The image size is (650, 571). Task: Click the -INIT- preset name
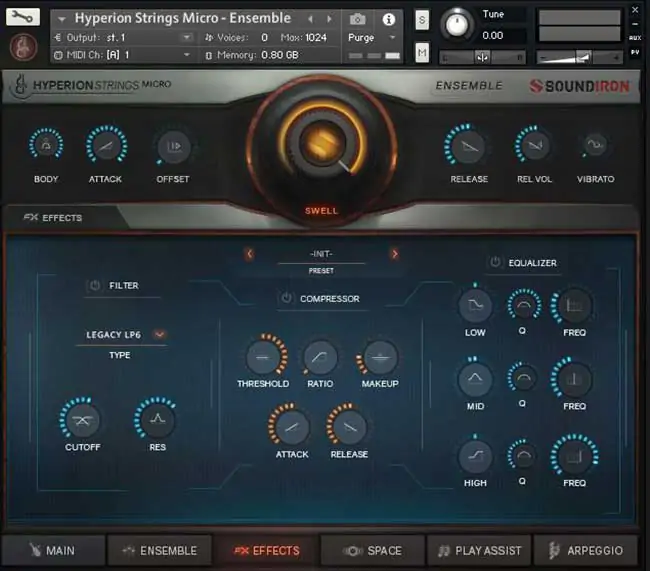pos(321,253)
